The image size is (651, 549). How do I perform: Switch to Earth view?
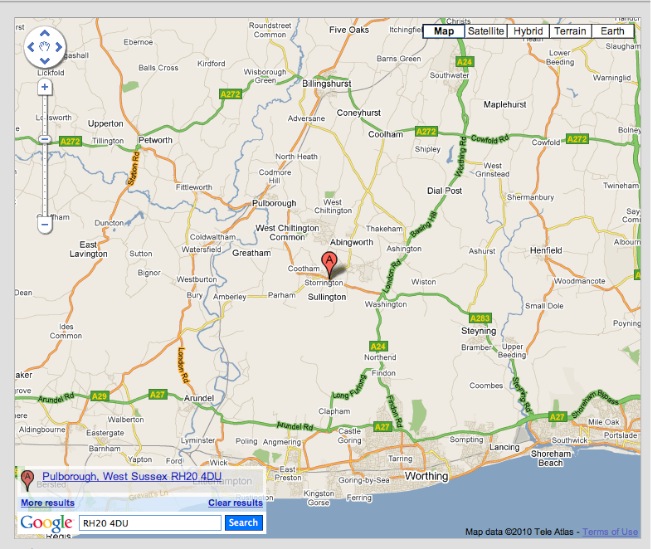tap(612, 31)
